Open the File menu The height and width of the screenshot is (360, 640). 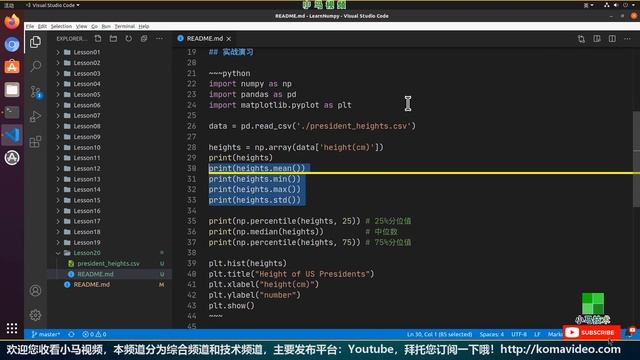point(30,26)
